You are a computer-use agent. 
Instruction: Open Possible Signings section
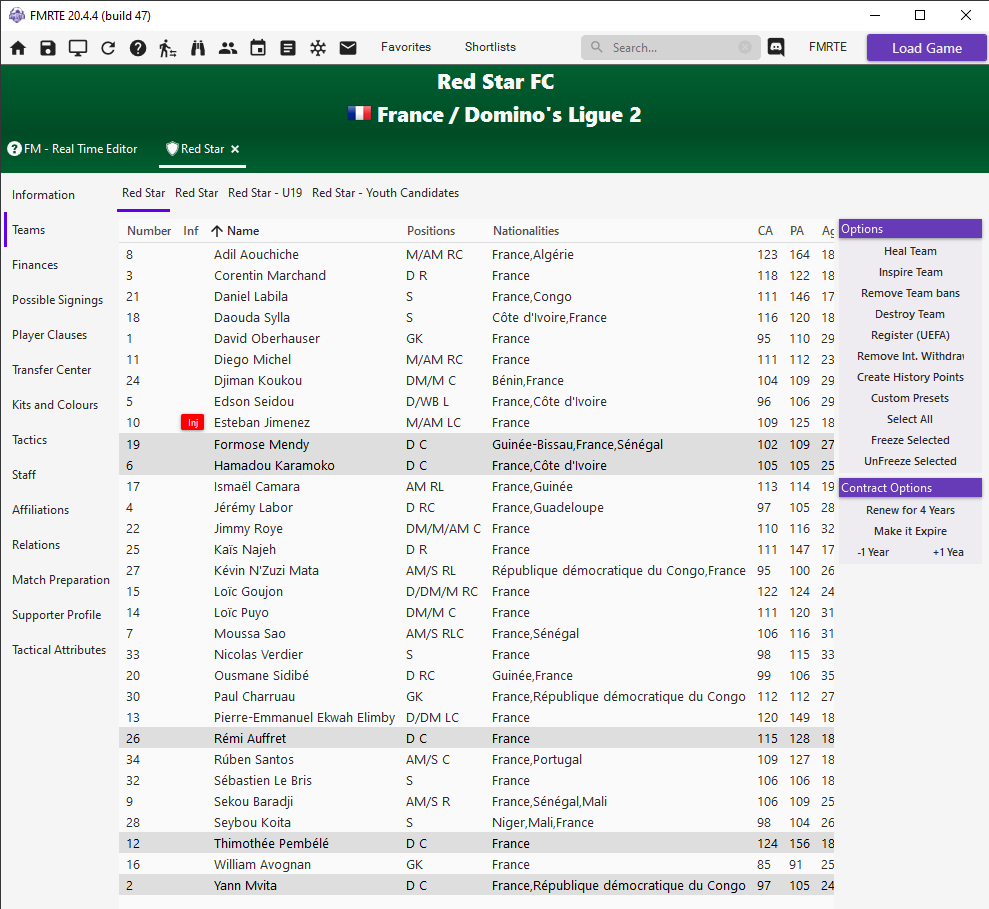click(x=57, y=300)
